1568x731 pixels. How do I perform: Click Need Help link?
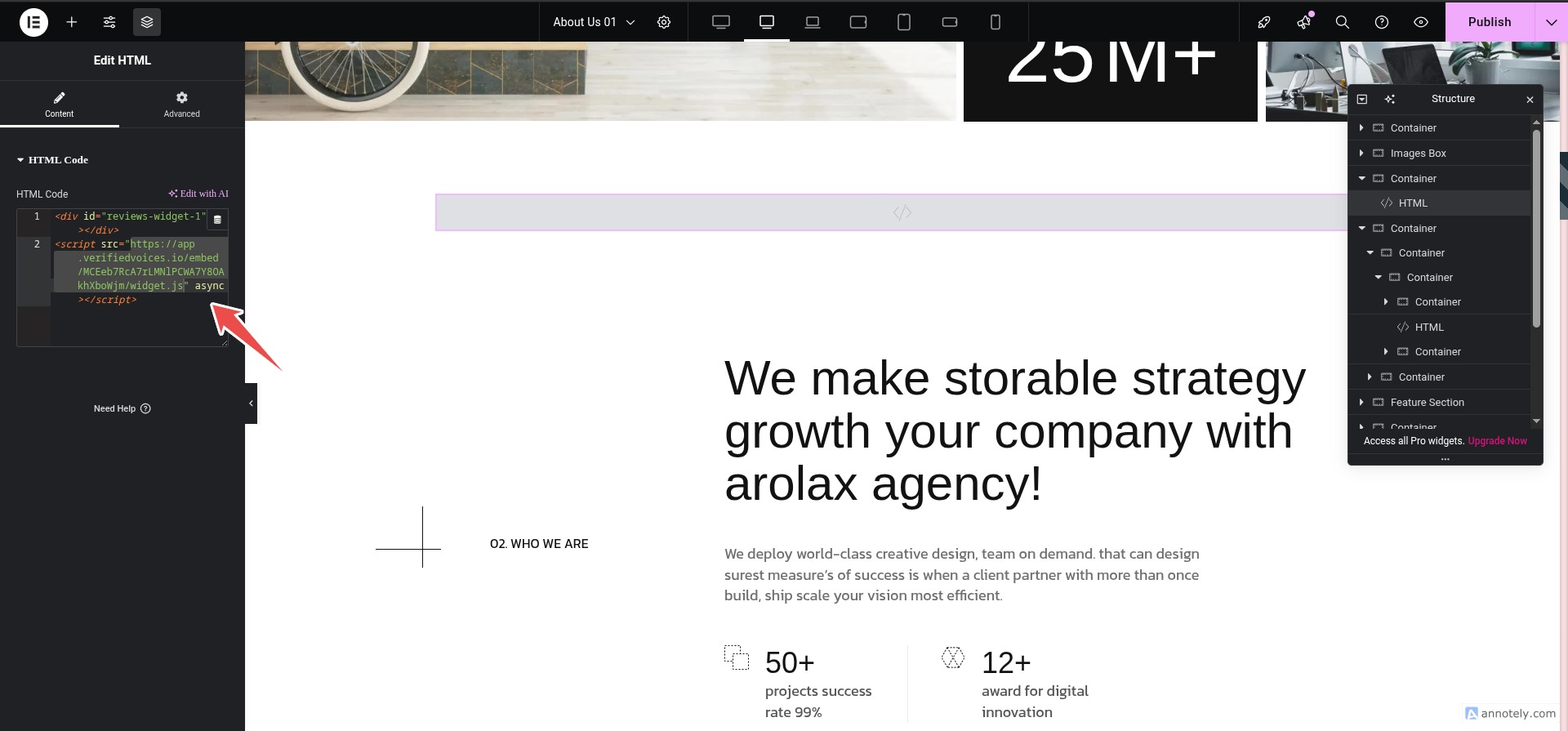click(122, 408)
